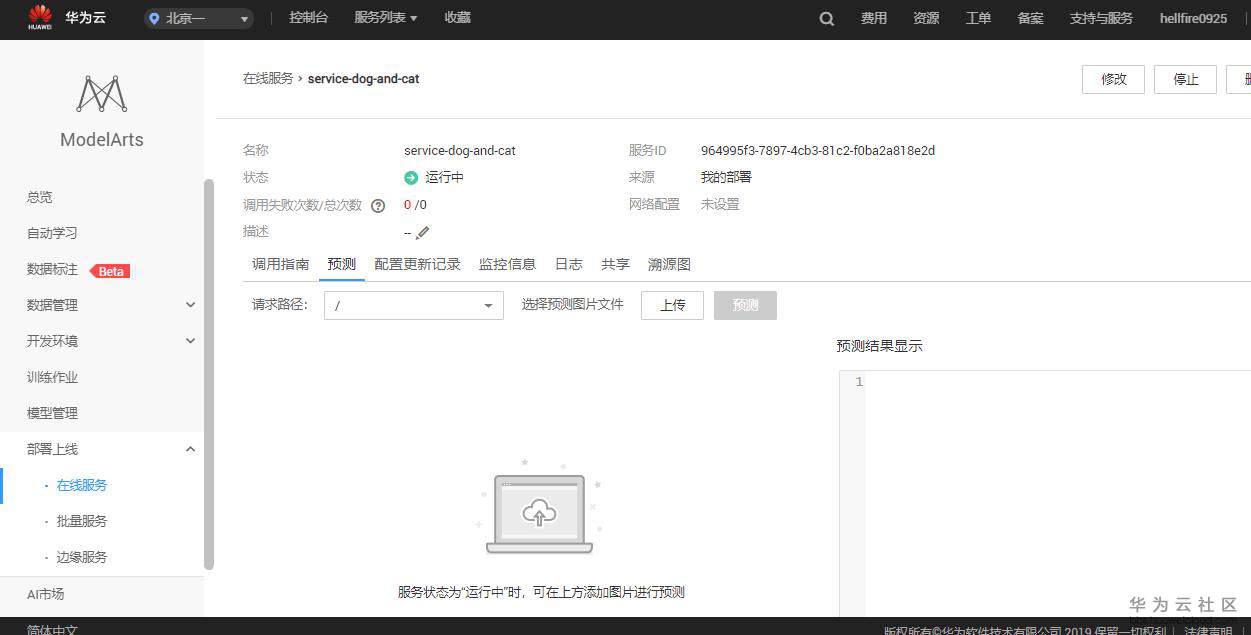Go to 在线服务 breadcrumb link
The width and height of the screenshot is (1251, 635).
click(268, 78)
